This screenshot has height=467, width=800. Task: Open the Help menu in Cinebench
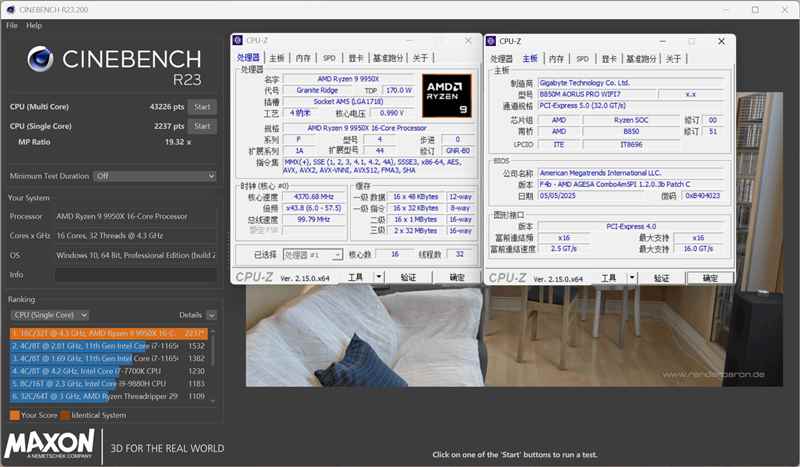(x=34, y=26)
